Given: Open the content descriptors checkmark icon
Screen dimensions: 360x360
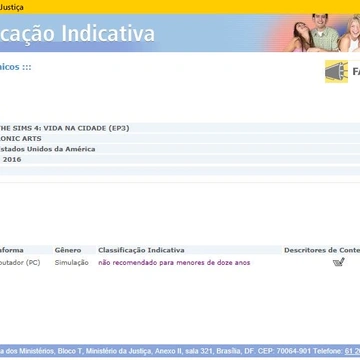Looking at the screenshot, I should point(339,262).
